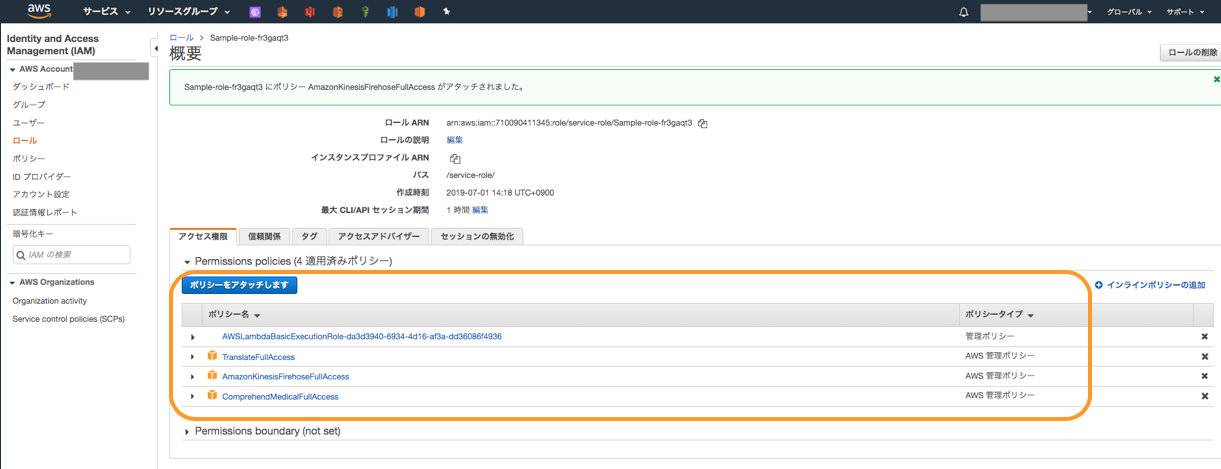
Task: Click 編集 next to session duration
Action: pyautogui.click(x=480, y=210)
